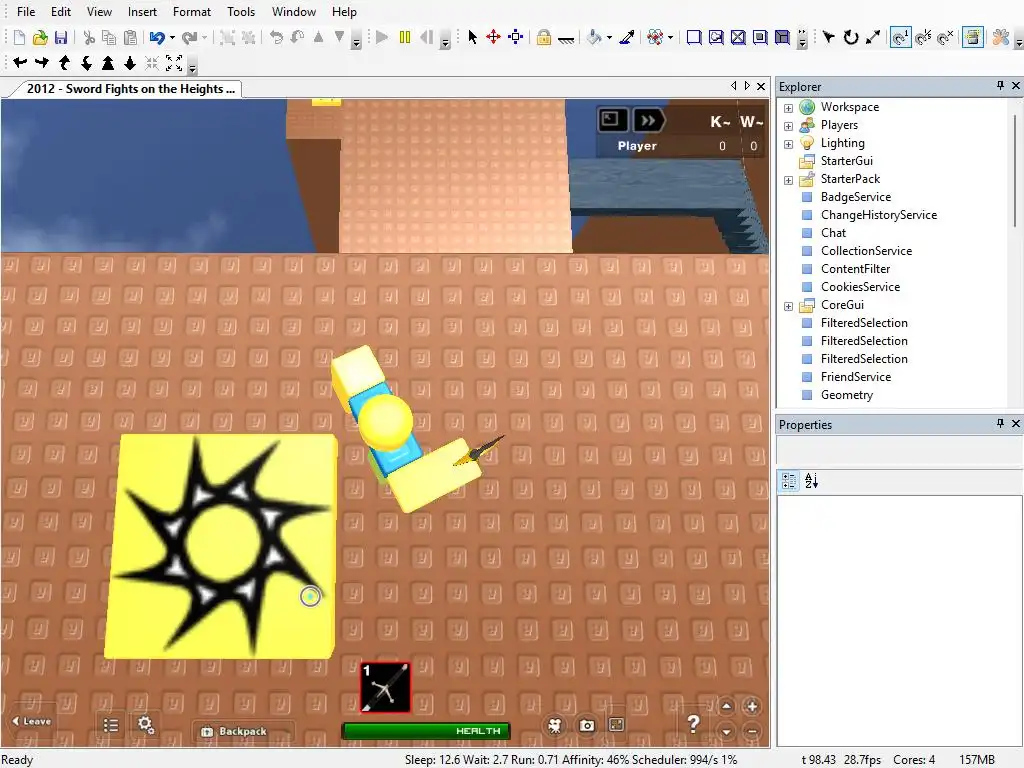The width and height of the screenshot is (1024, 768).
Task: Open the Format menu
Action: coord(192,12)
